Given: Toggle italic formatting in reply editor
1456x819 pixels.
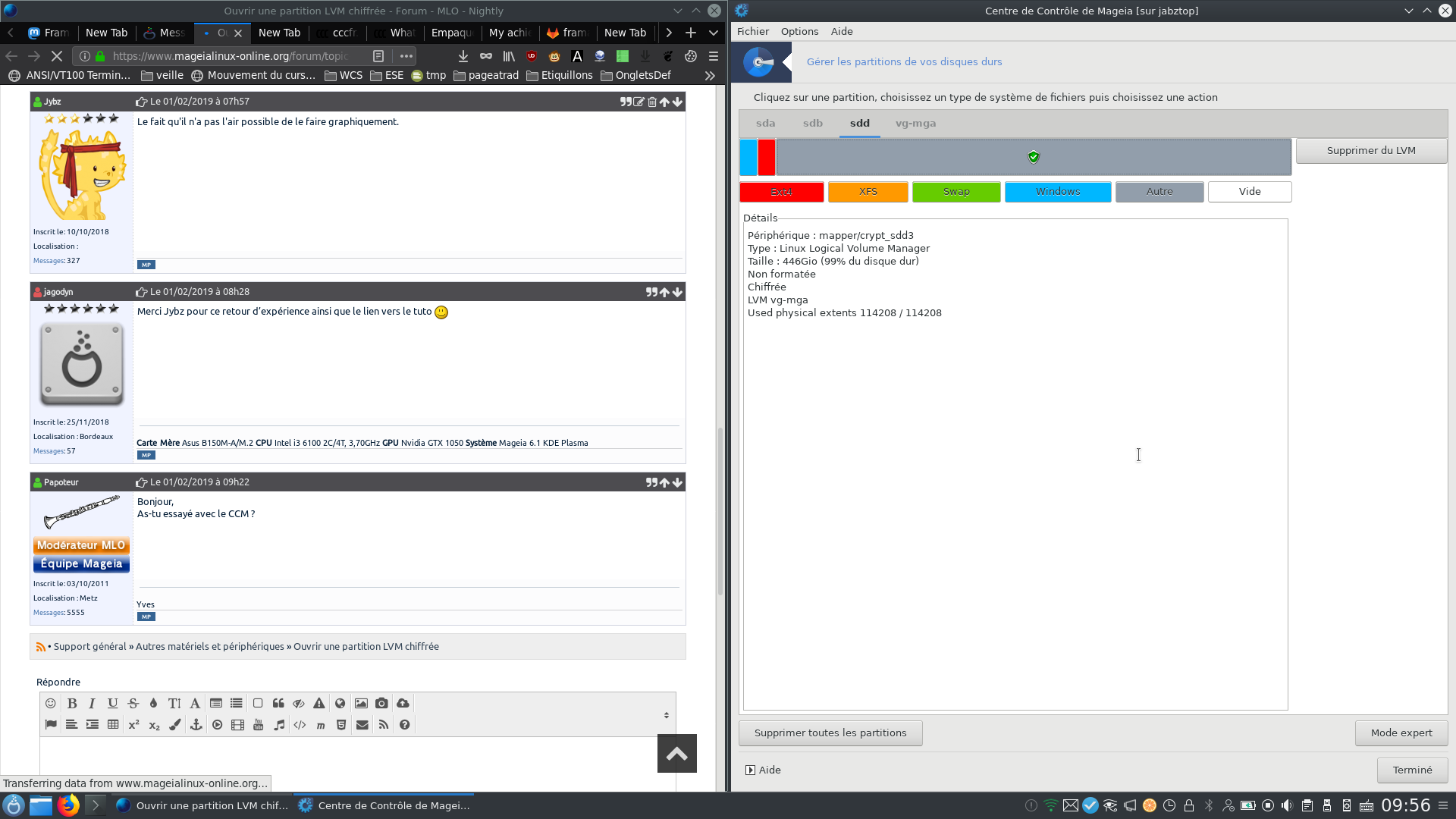Looking at the screenshot, I should [92, 704].
